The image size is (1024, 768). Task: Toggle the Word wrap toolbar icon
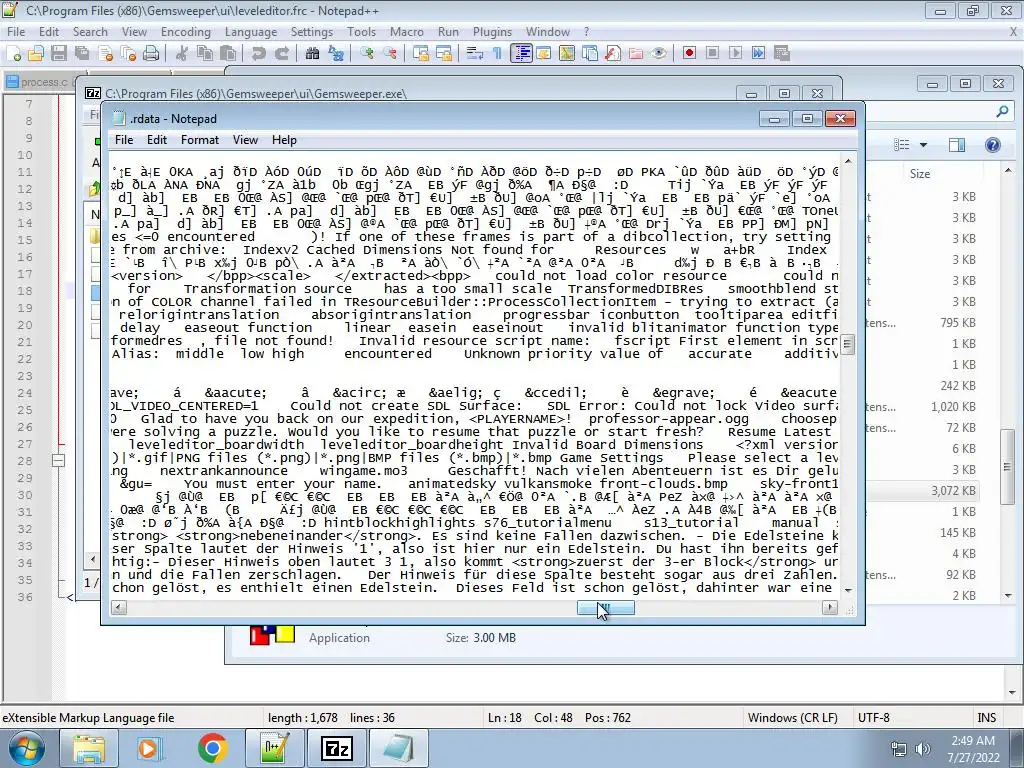point(474,54)
